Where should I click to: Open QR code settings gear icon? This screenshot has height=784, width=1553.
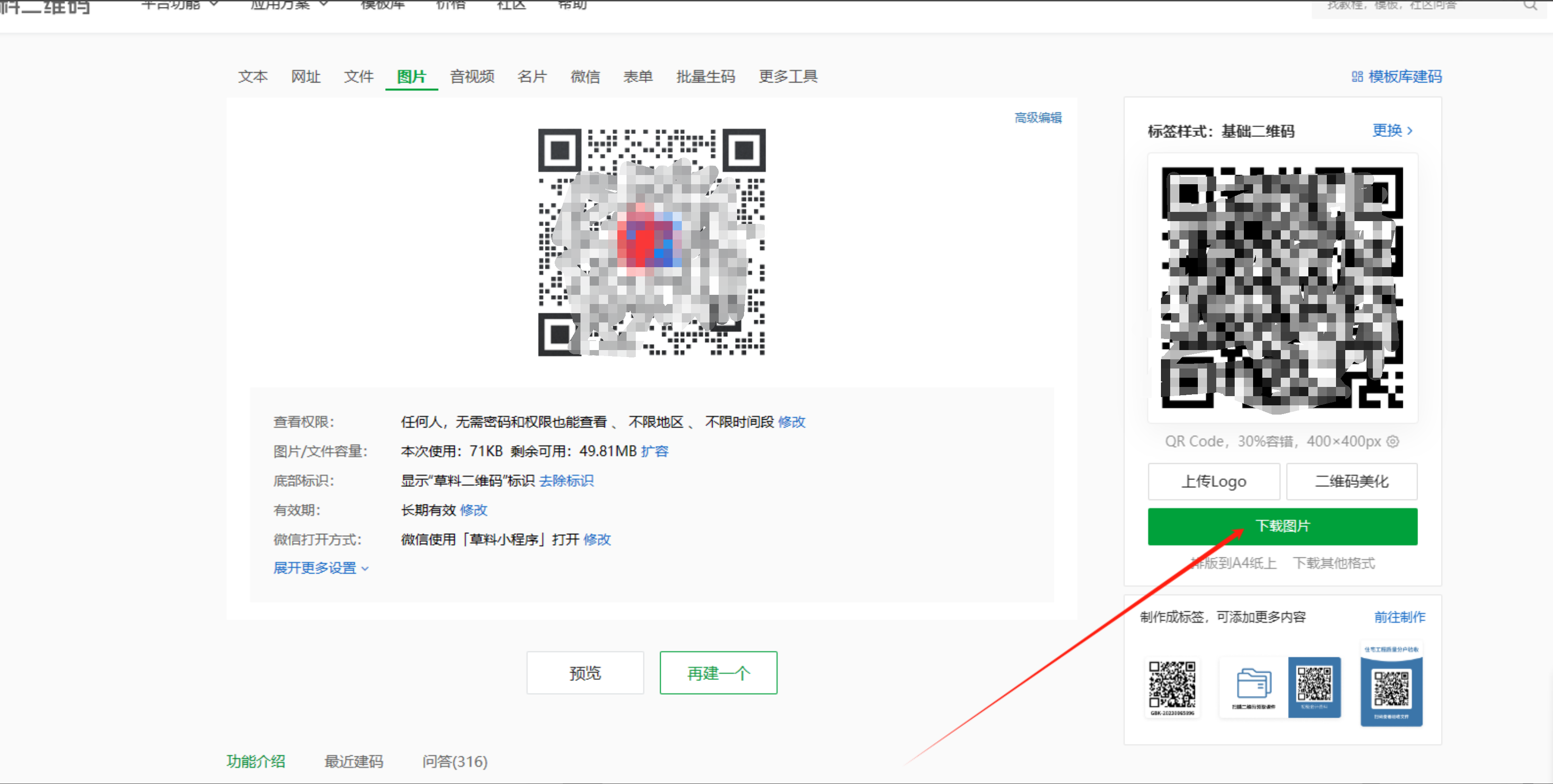click(1393, 441)
